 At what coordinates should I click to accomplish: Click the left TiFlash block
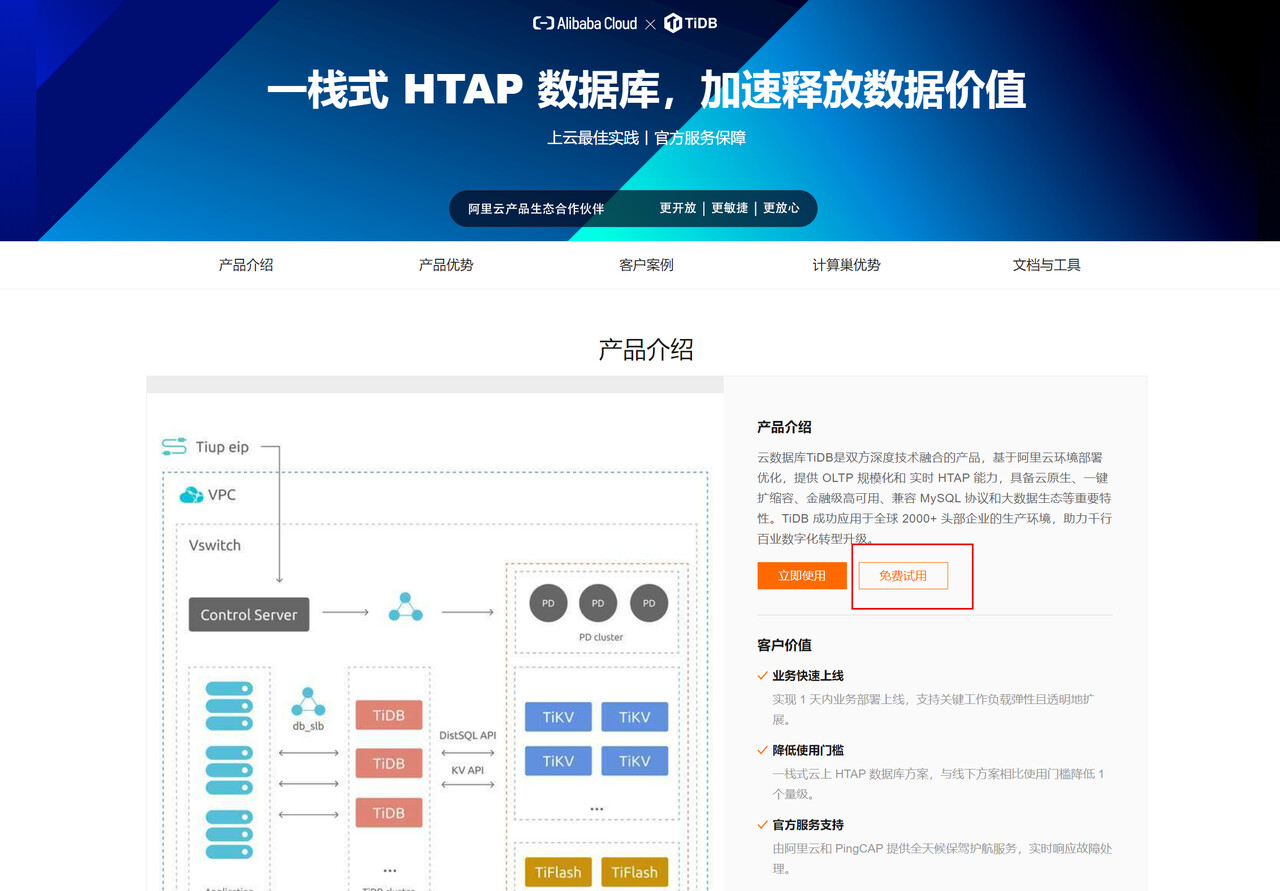tap(558, 872)
